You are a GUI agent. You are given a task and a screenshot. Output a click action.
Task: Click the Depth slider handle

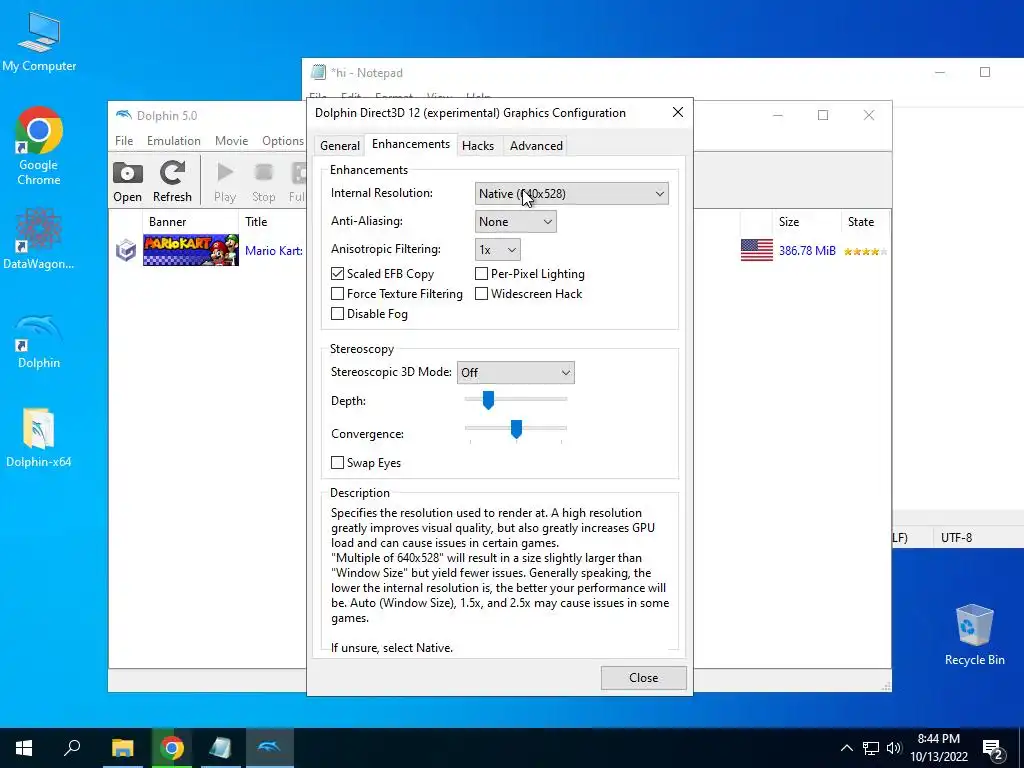(x=488, y=400)
